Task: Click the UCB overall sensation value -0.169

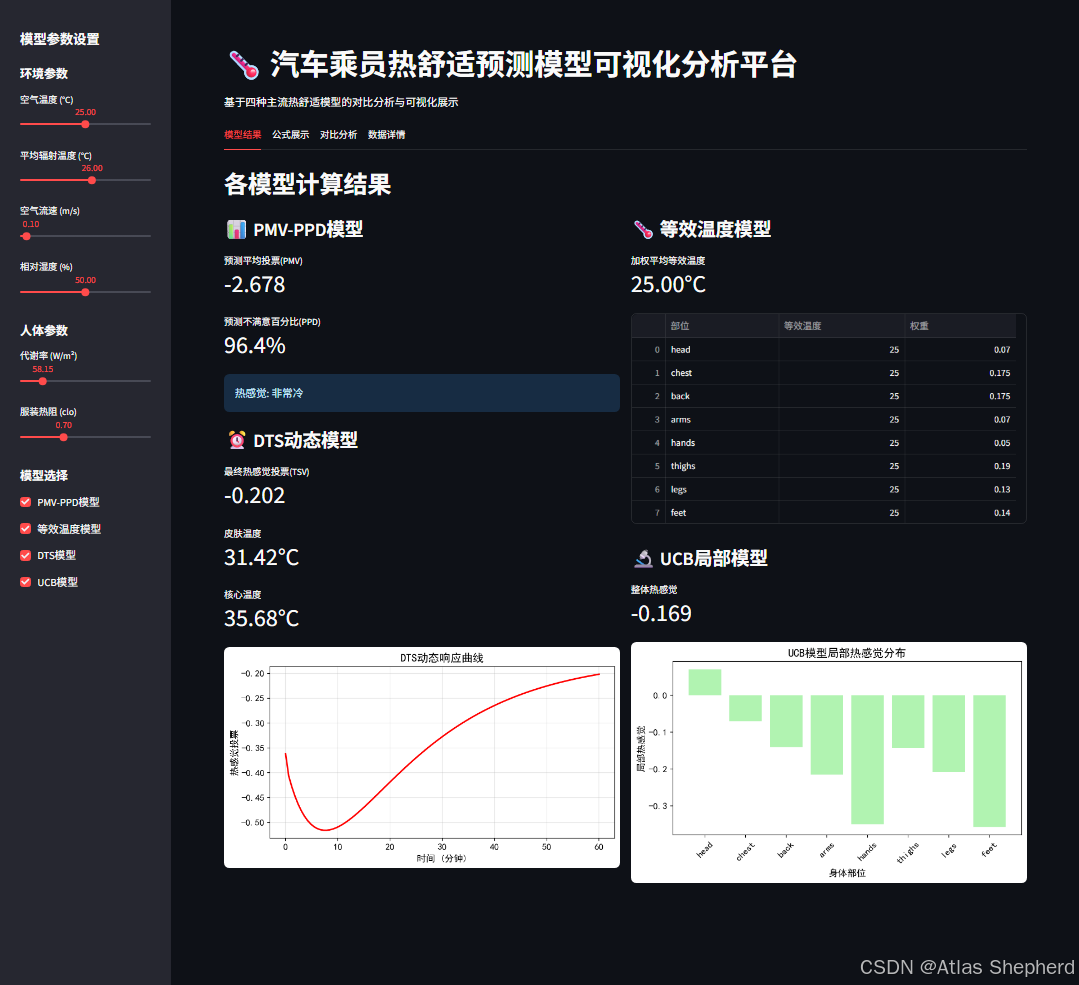Action: click(x=661, y=613)
